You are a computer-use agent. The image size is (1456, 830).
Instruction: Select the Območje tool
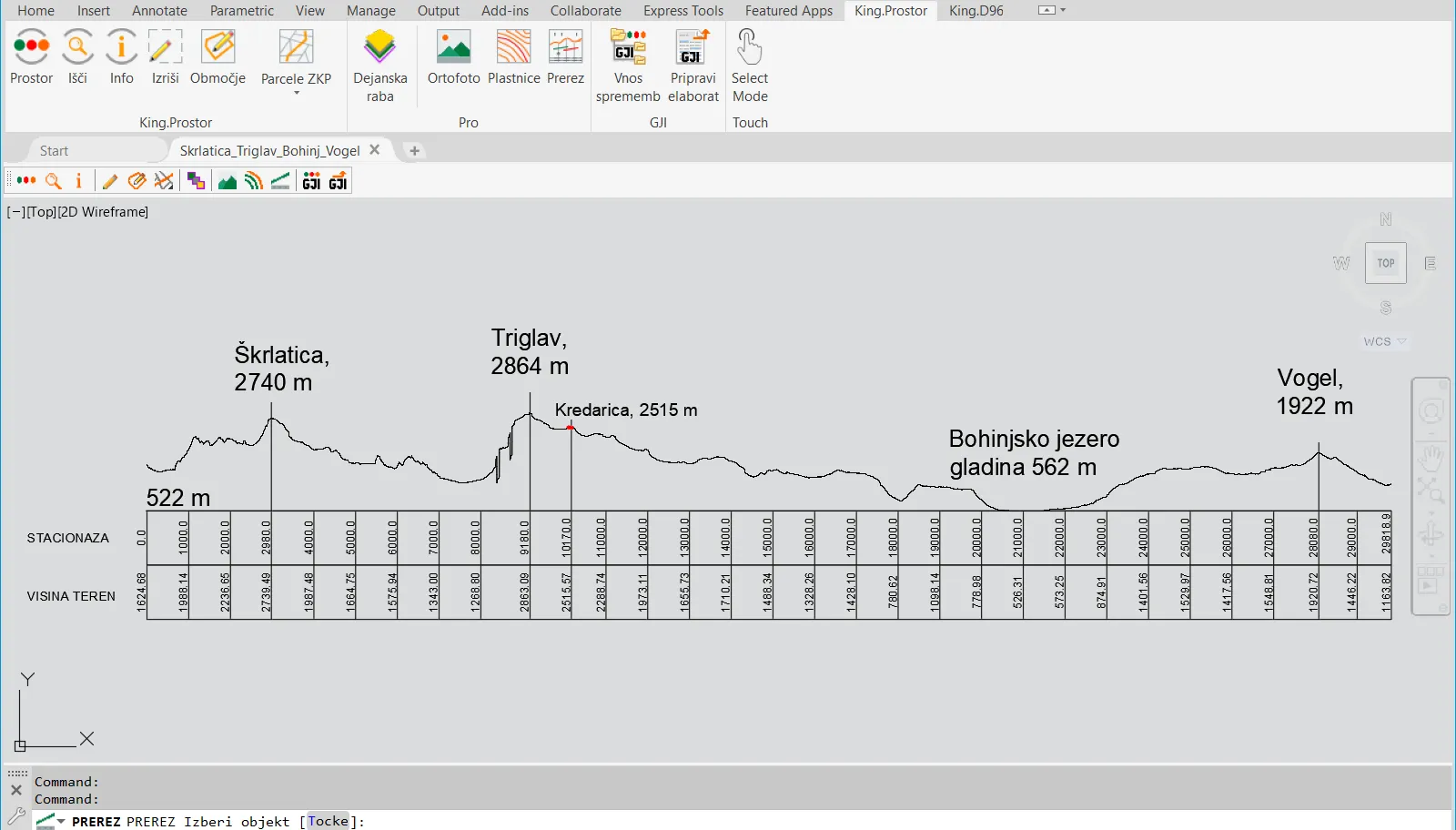click(217, 56)
